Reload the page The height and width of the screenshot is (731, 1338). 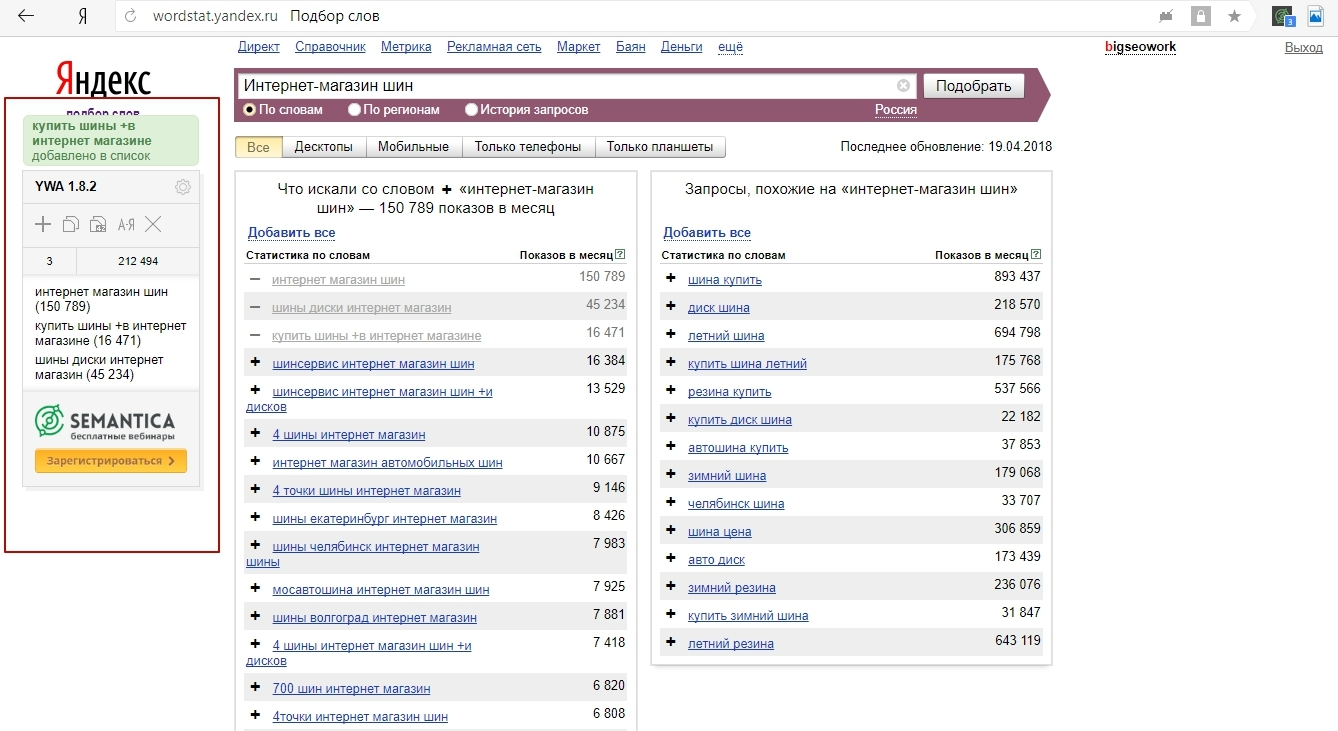pyautogui.click(x=130, y=16)
